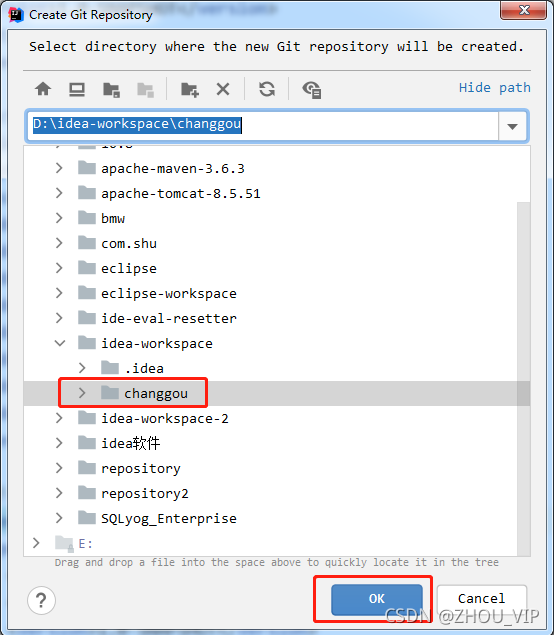Viewport: 554px width, 635px height.
Task: Select the repository2 folder
Action: tap(270, 493)
